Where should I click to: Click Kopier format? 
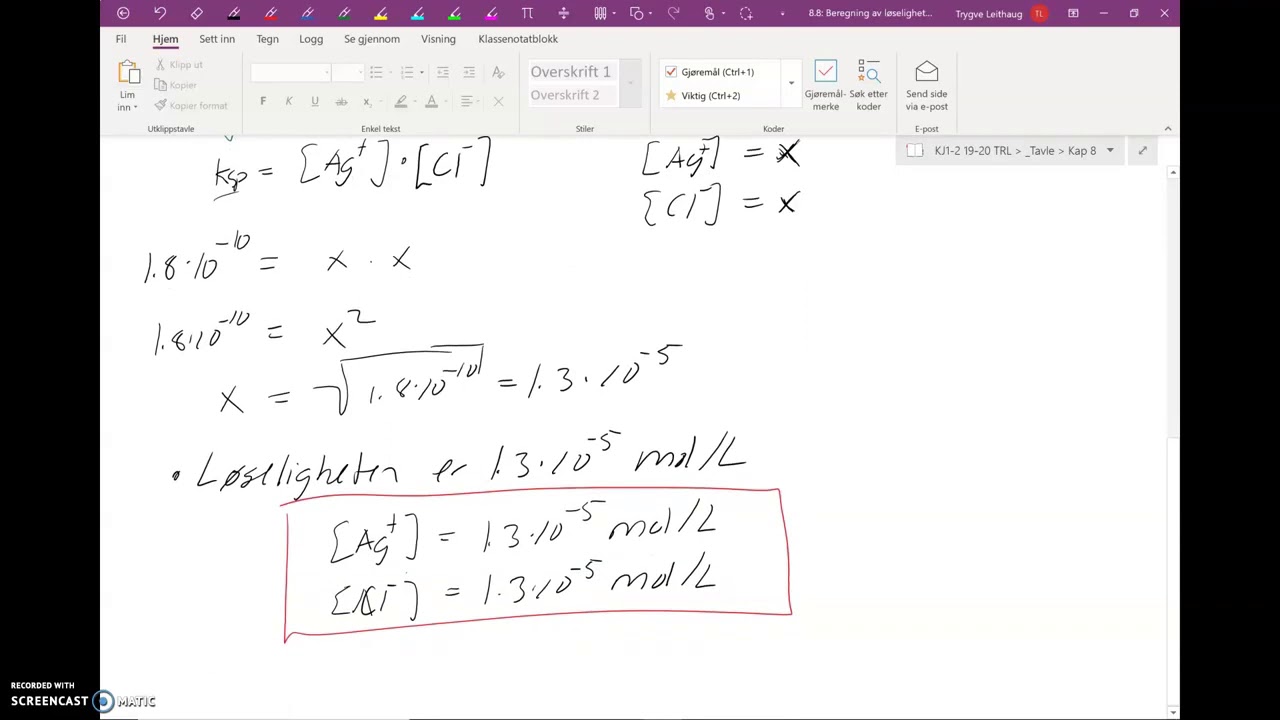coord(191,105)
